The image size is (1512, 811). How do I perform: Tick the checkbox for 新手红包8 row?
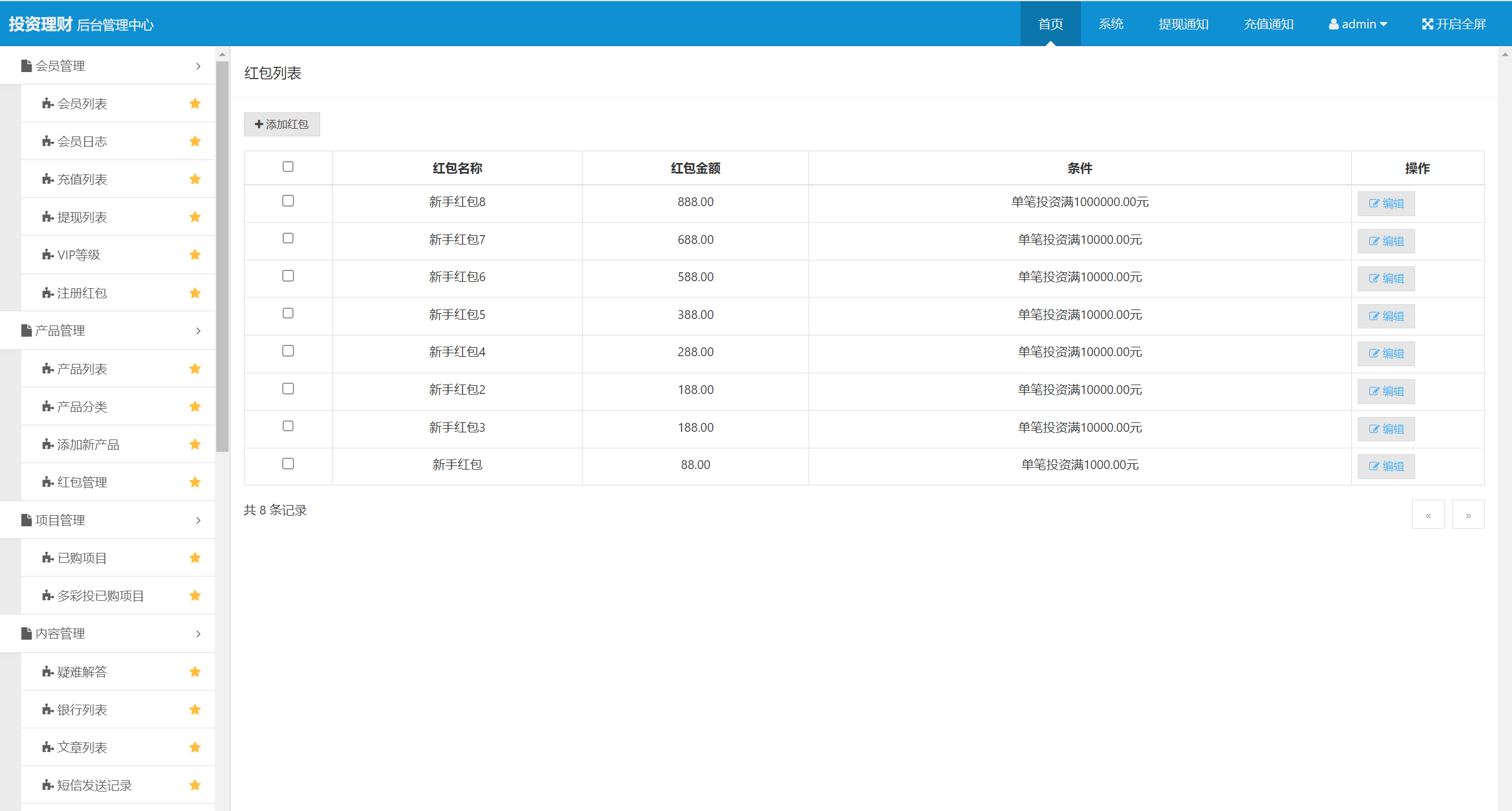(x=288, y=201)
